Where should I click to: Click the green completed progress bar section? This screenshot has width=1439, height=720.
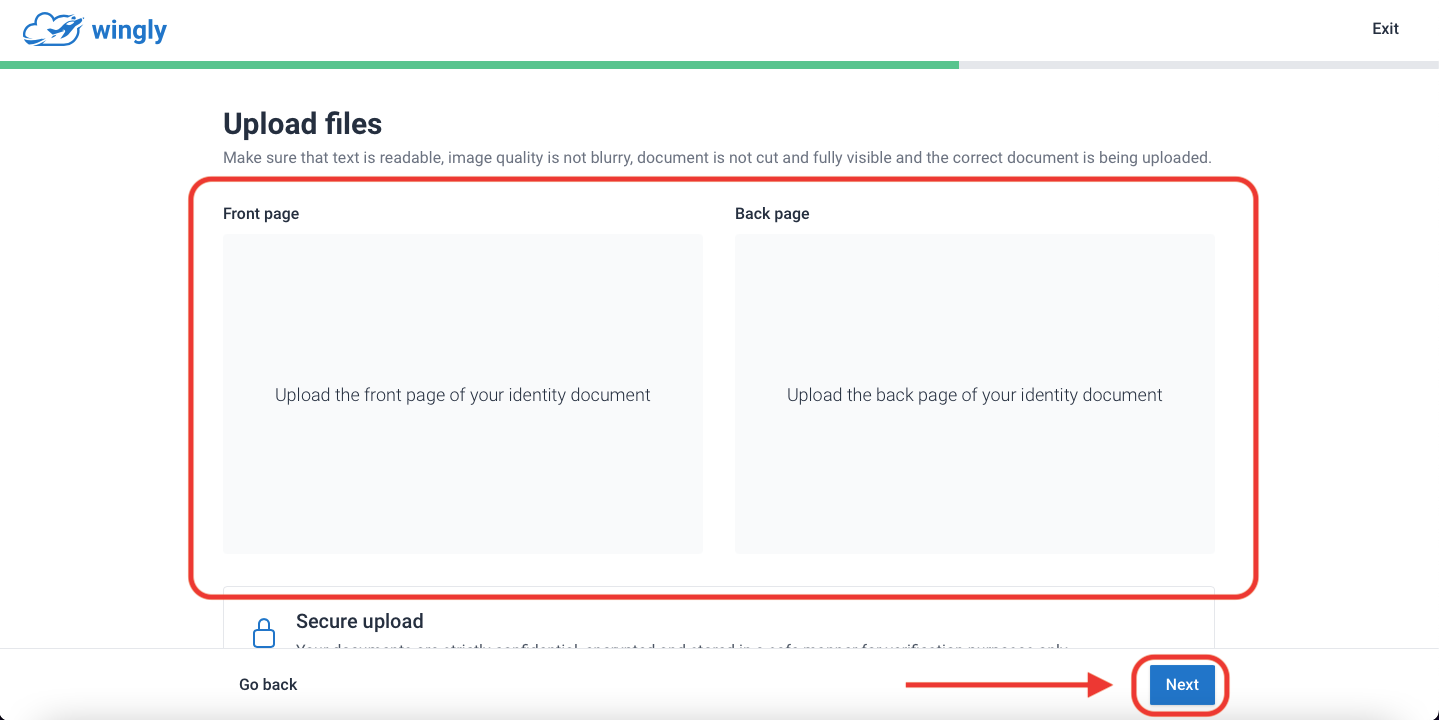479,65
